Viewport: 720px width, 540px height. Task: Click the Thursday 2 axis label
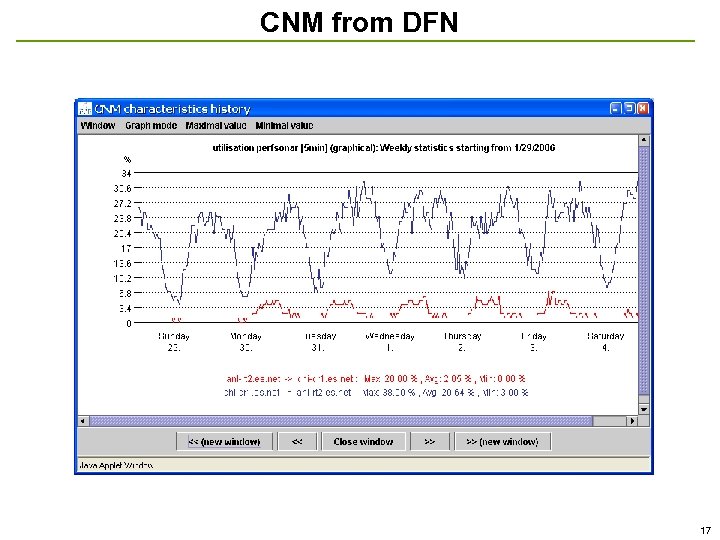click(x=462, y=342)
